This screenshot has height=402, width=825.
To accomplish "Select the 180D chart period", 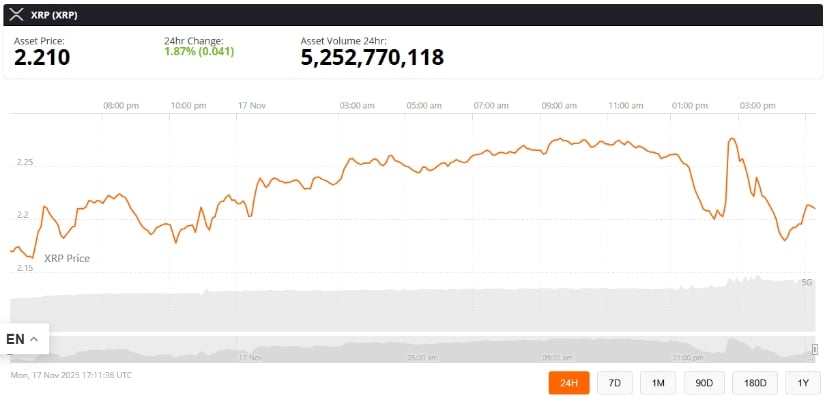I will 755,382.
